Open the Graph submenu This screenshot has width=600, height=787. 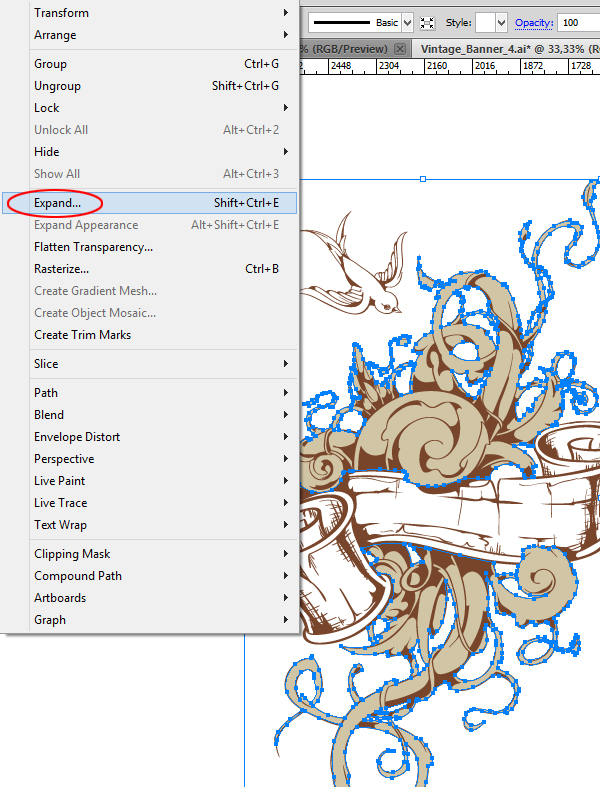(x=149, y=620)
